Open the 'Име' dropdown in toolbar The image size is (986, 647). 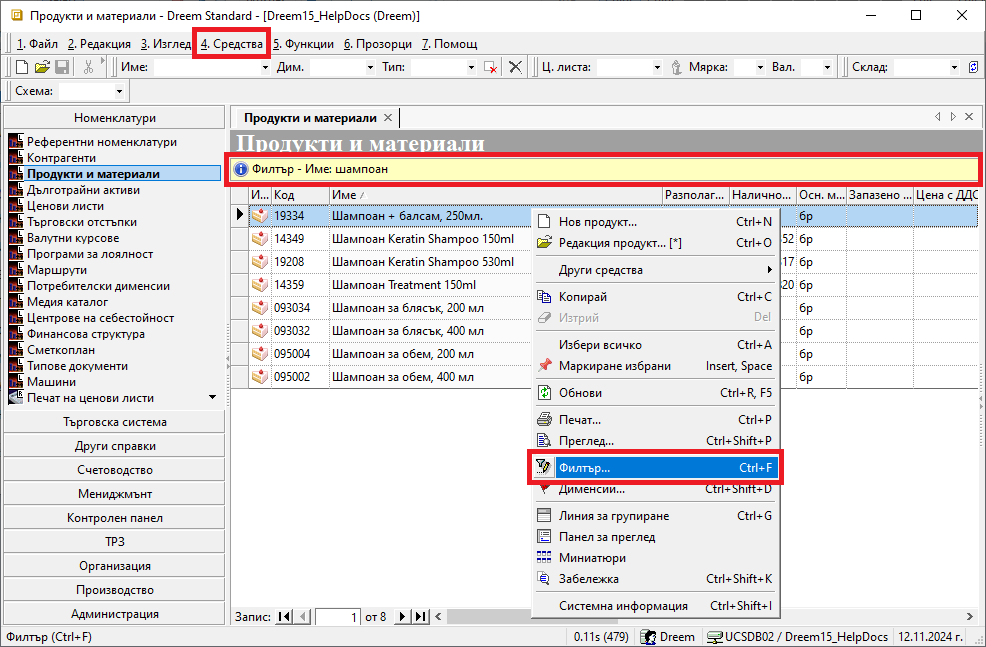265,67
